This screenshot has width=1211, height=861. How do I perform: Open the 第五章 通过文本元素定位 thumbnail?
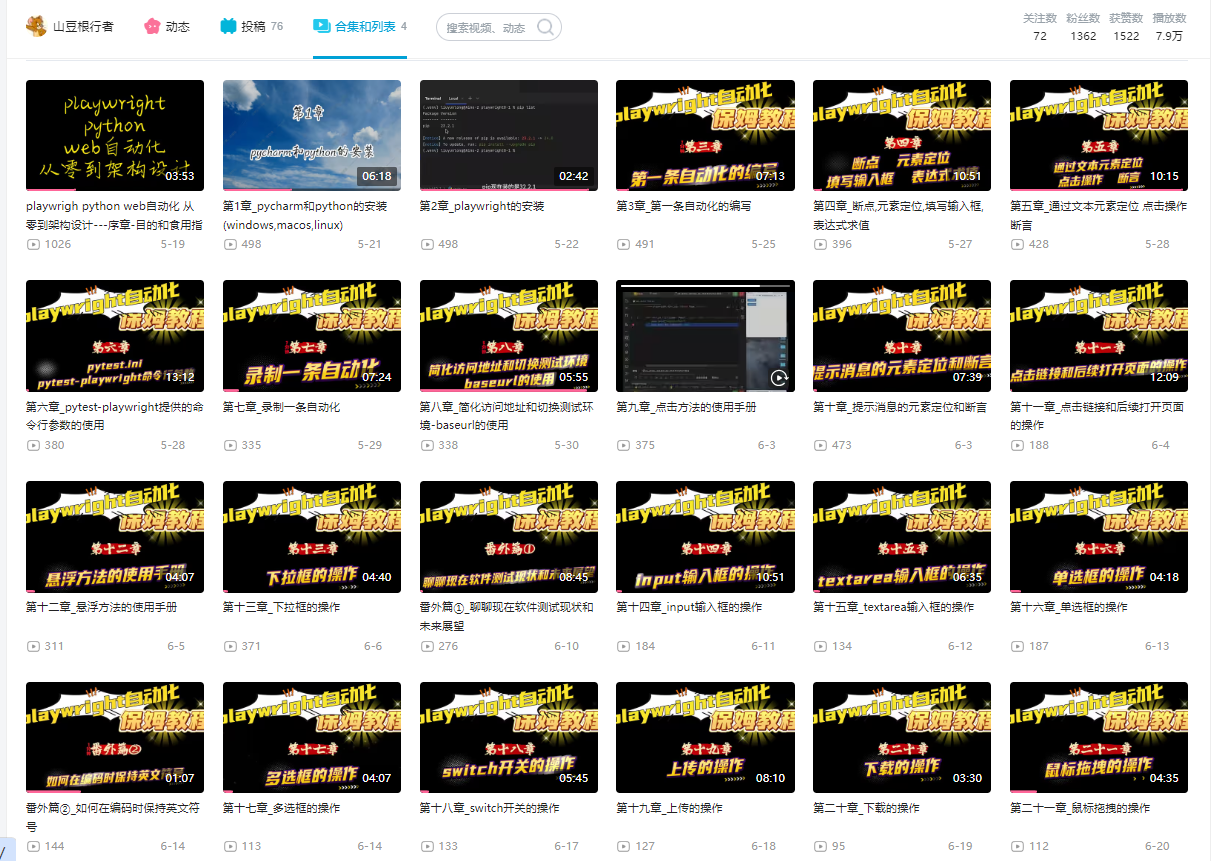pyautogui.click(x=1099, y=136)
